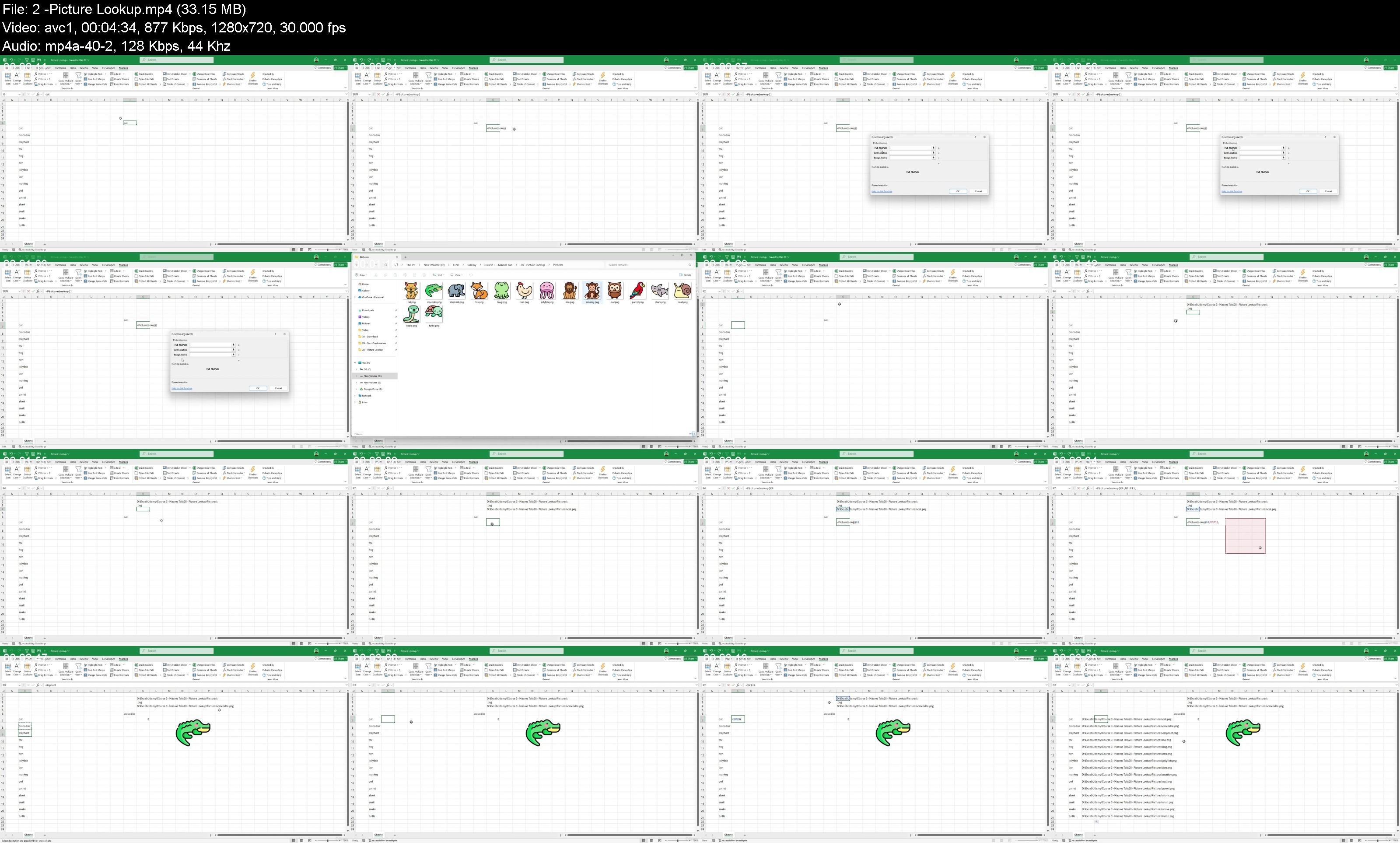Click the magnifier icon in Search Pictures box
Screen dimensions: 1400x843
(x=690, y=265)
